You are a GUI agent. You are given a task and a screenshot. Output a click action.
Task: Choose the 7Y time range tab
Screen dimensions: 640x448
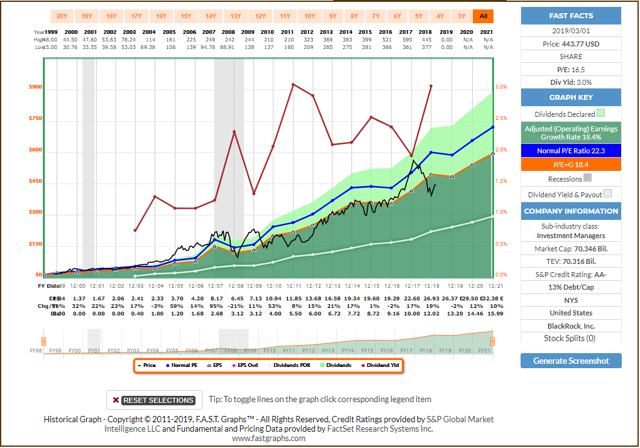(376, 16)
